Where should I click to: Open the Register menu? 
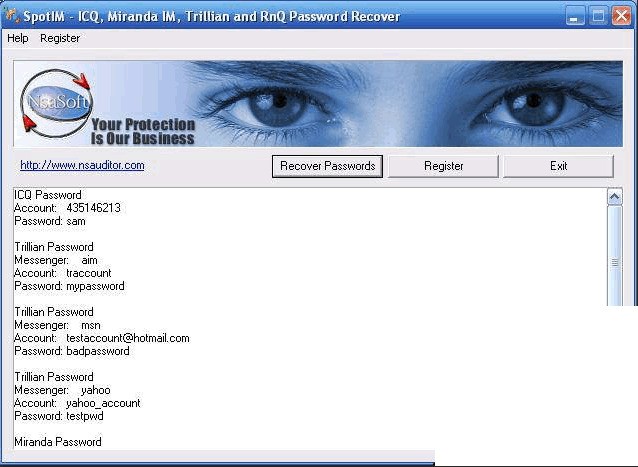tap(60, 38)
